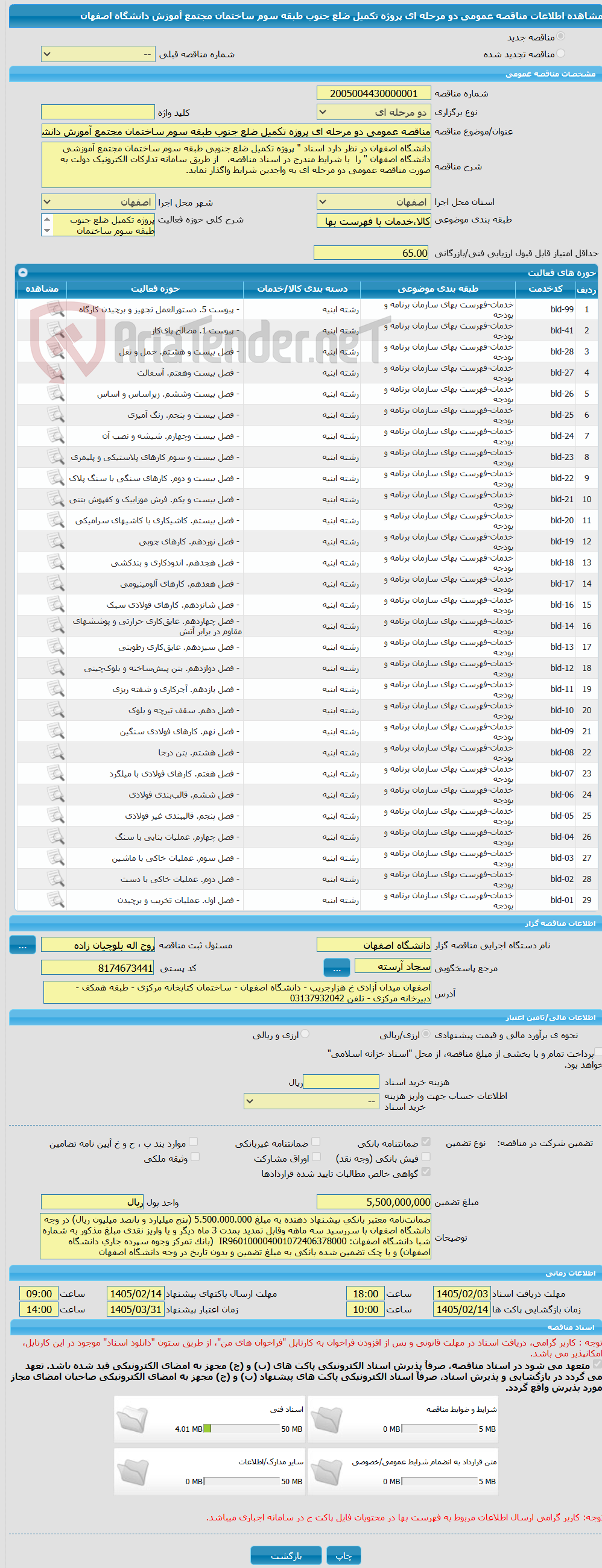Open view icon for row bld-01

coord(55,900)
